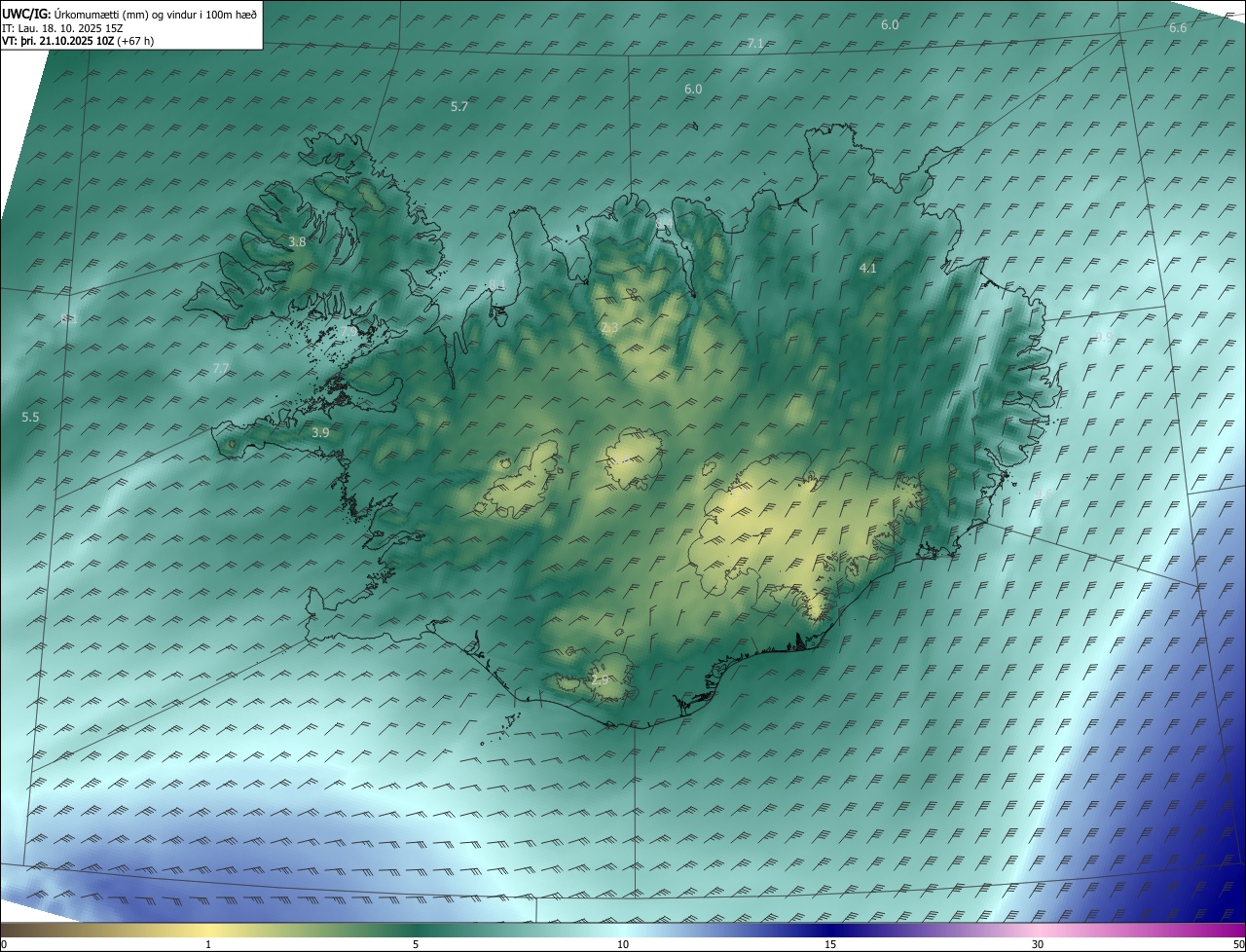Image resolution: width=1246 pixels, height=952 pixels.
Task: Click the pink color bar segment above "30"
Action: [x=1038, y=930]
